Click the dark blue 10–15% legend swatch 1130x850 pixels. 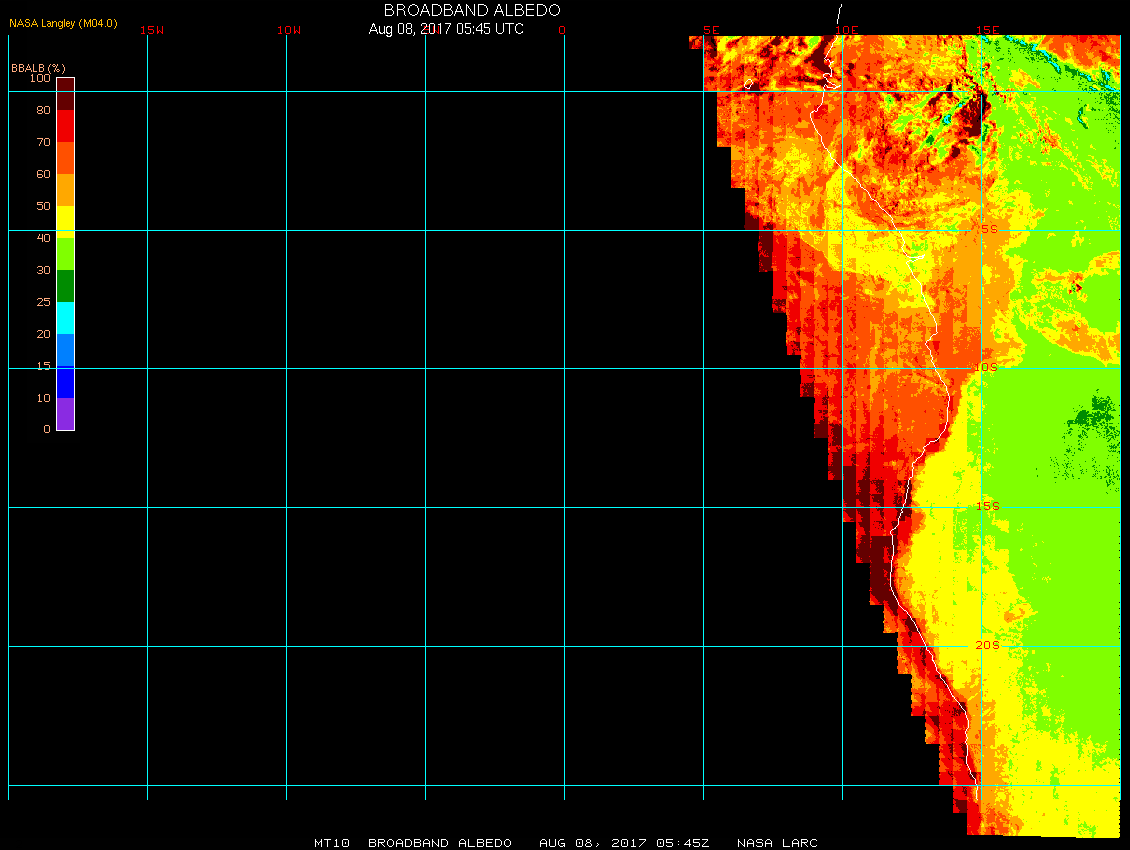[65, 382]
